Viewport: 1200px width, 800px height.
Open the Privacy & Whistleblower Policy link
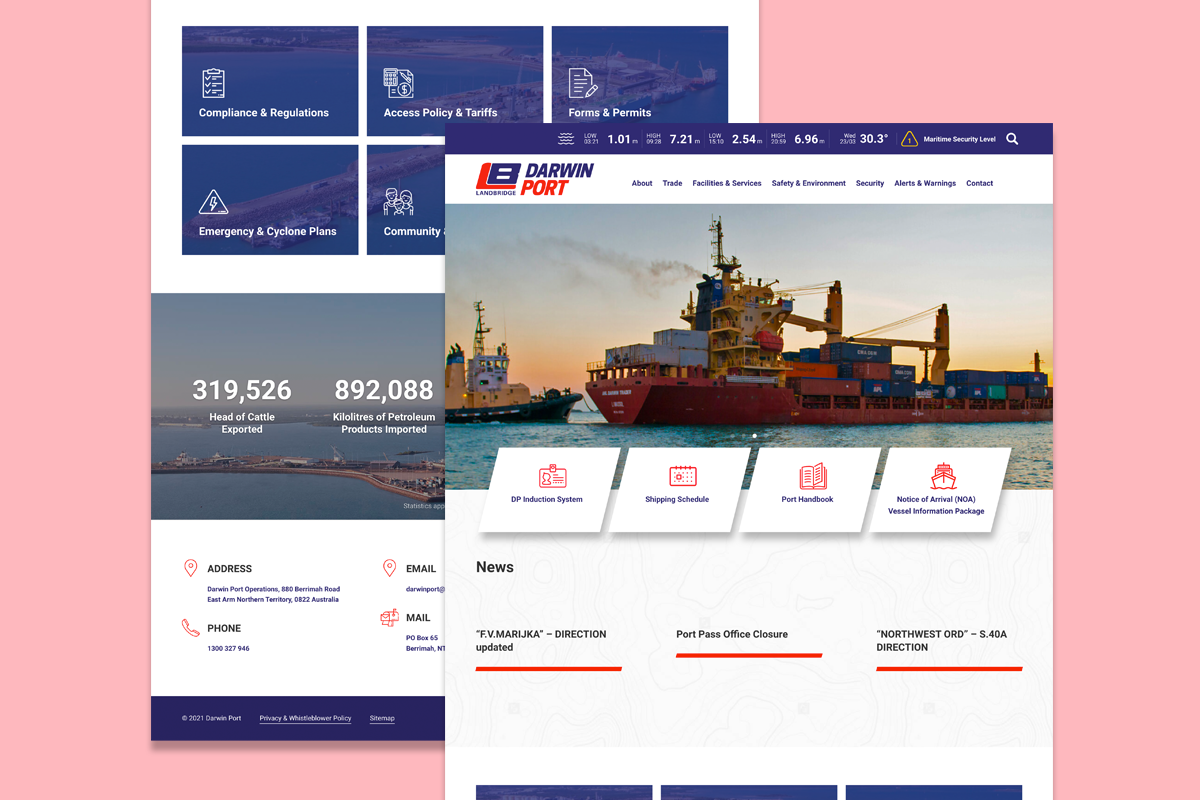point(305,718)
